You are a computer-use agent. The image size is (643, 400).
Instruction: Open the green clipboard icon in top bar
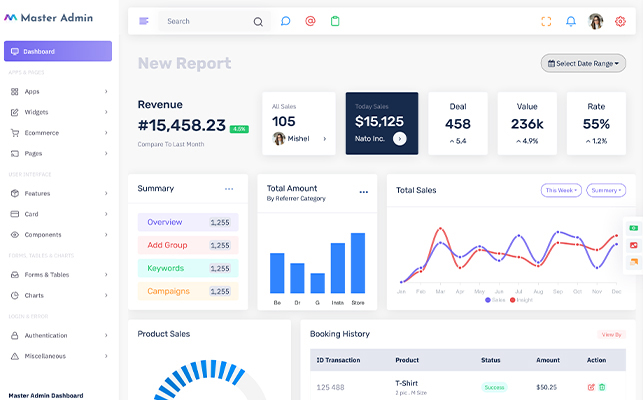pyautogui.click(x=335, y=21)
